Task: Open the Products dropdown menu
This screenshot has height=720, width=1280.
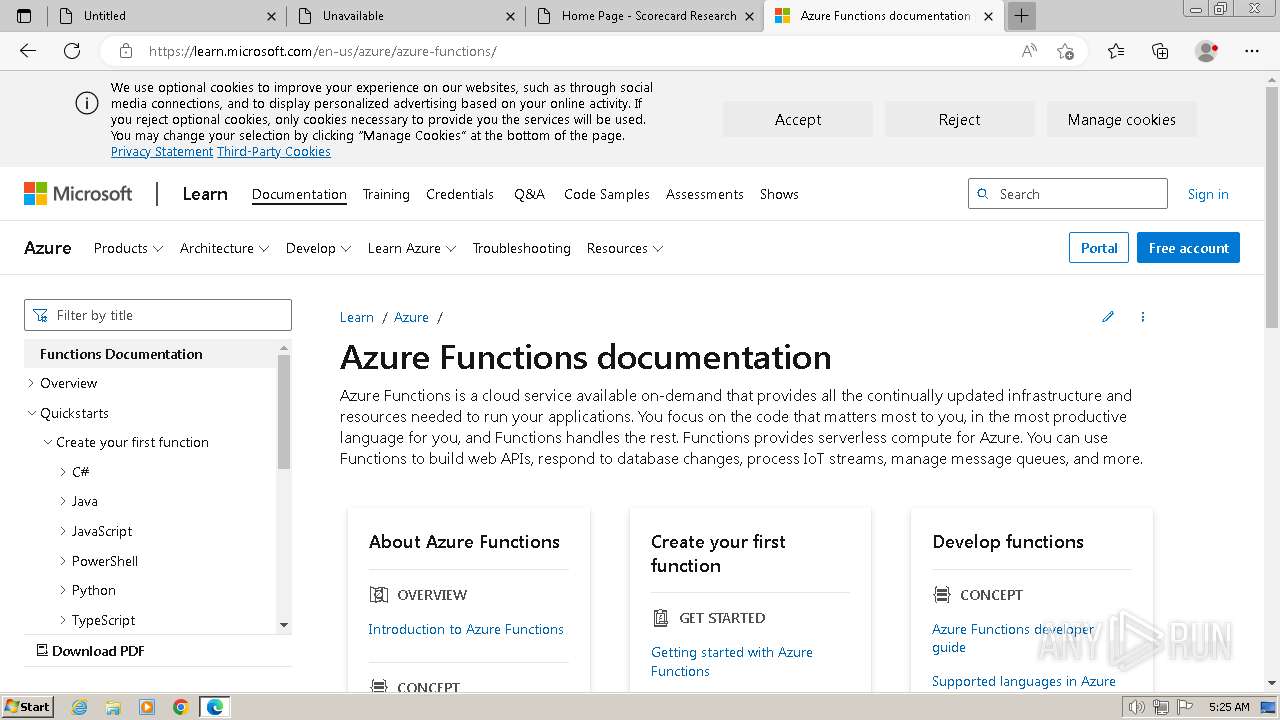Action: (128, 248)
